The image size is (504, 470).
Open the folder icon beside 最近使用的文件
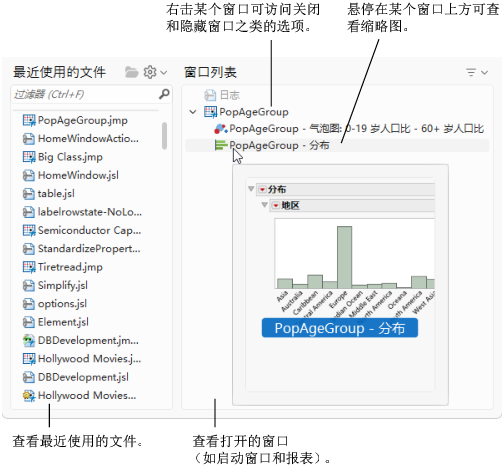click(x=131, y=72)
